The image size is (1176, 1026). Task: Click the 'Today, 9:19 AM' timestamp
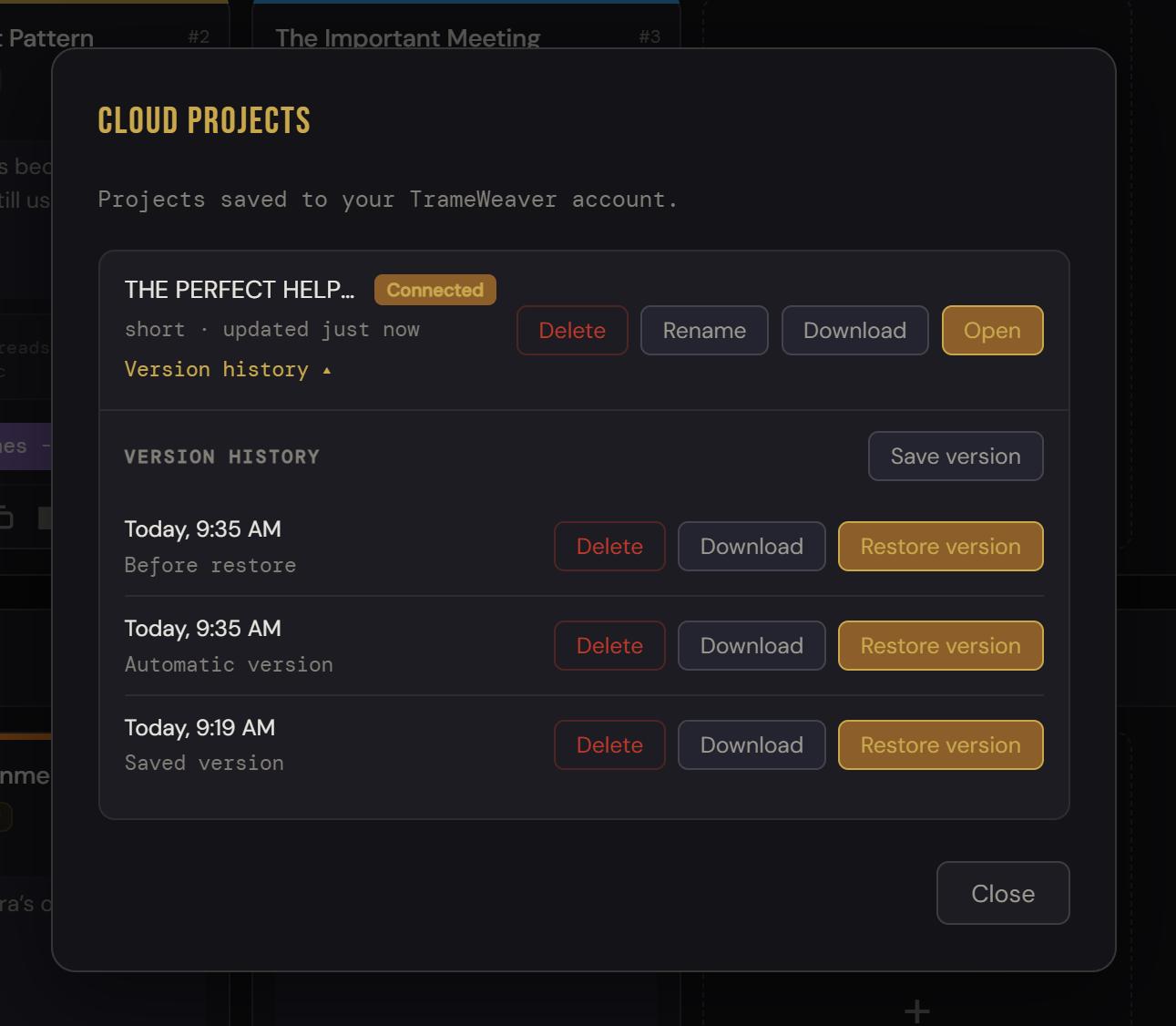click(199, 727)
